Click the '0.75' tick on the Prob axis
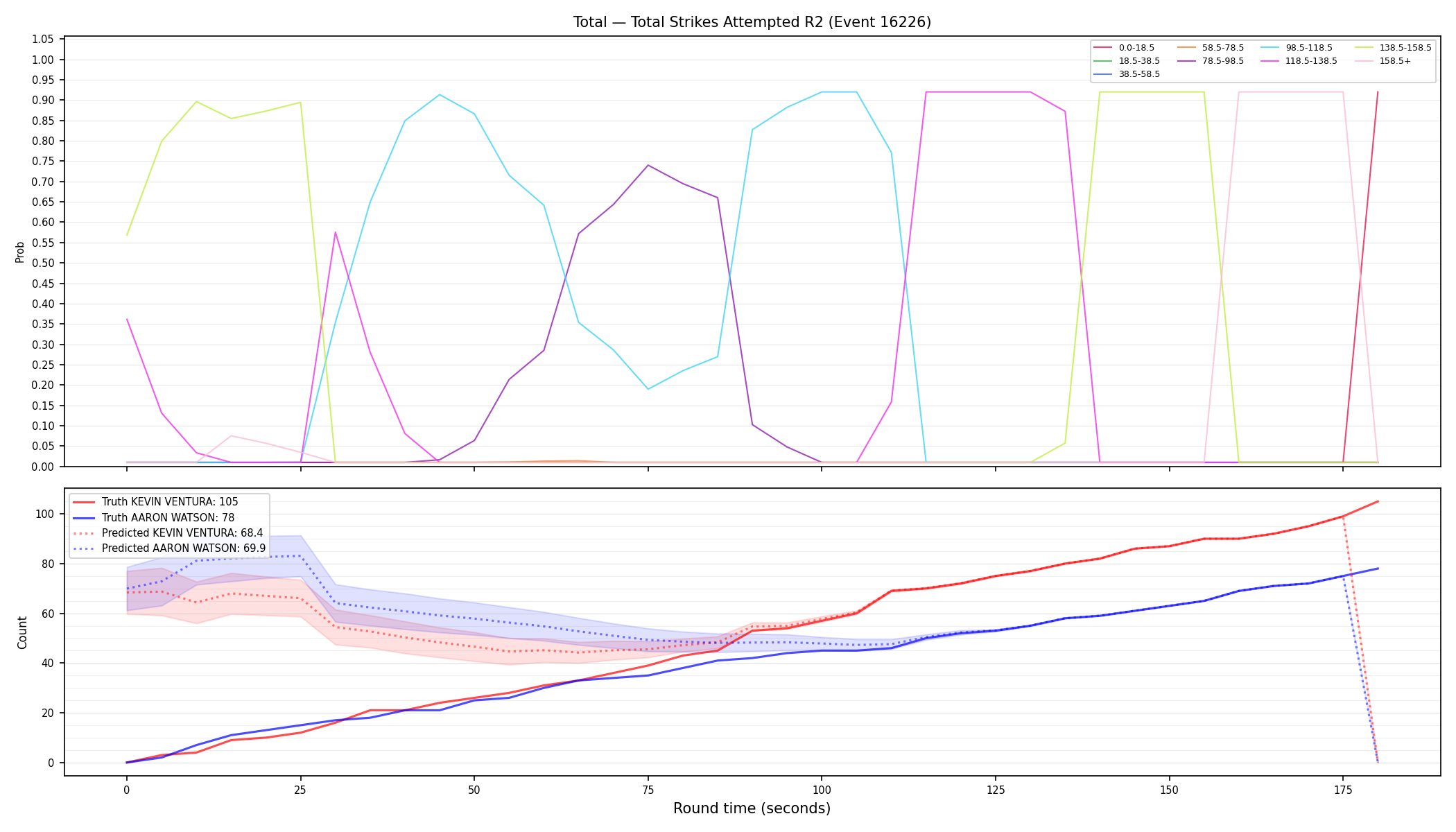Screen dimensions: 1456x832 (x=43, y=162)
